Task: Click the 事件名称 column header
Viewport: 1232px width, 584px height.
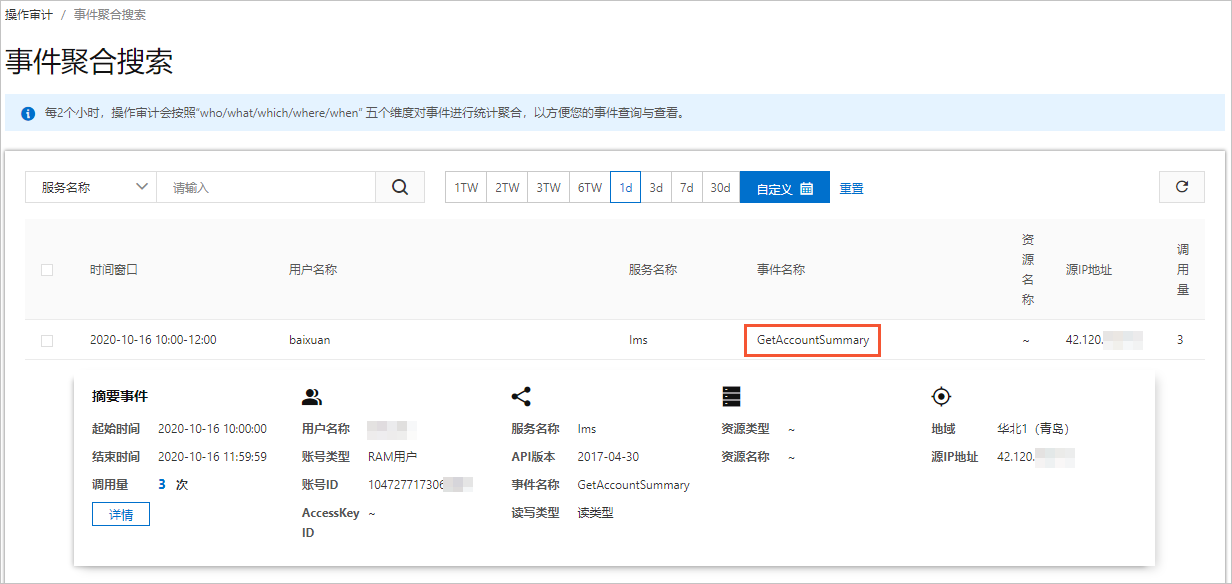Action: [781, 270]
